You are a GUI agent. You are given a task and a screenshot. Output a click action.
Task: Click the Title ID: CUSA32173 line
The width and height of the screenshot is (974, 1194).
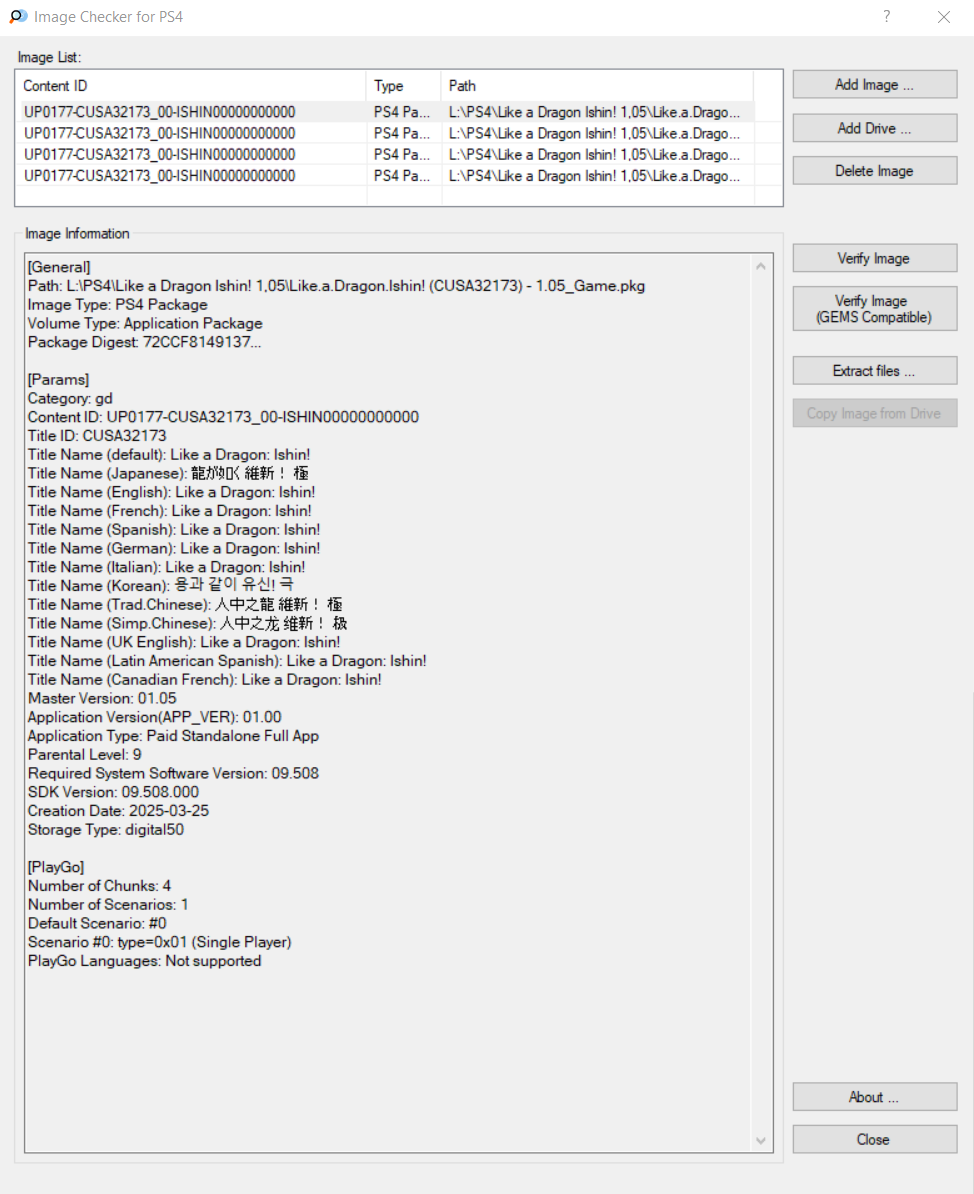97,436
